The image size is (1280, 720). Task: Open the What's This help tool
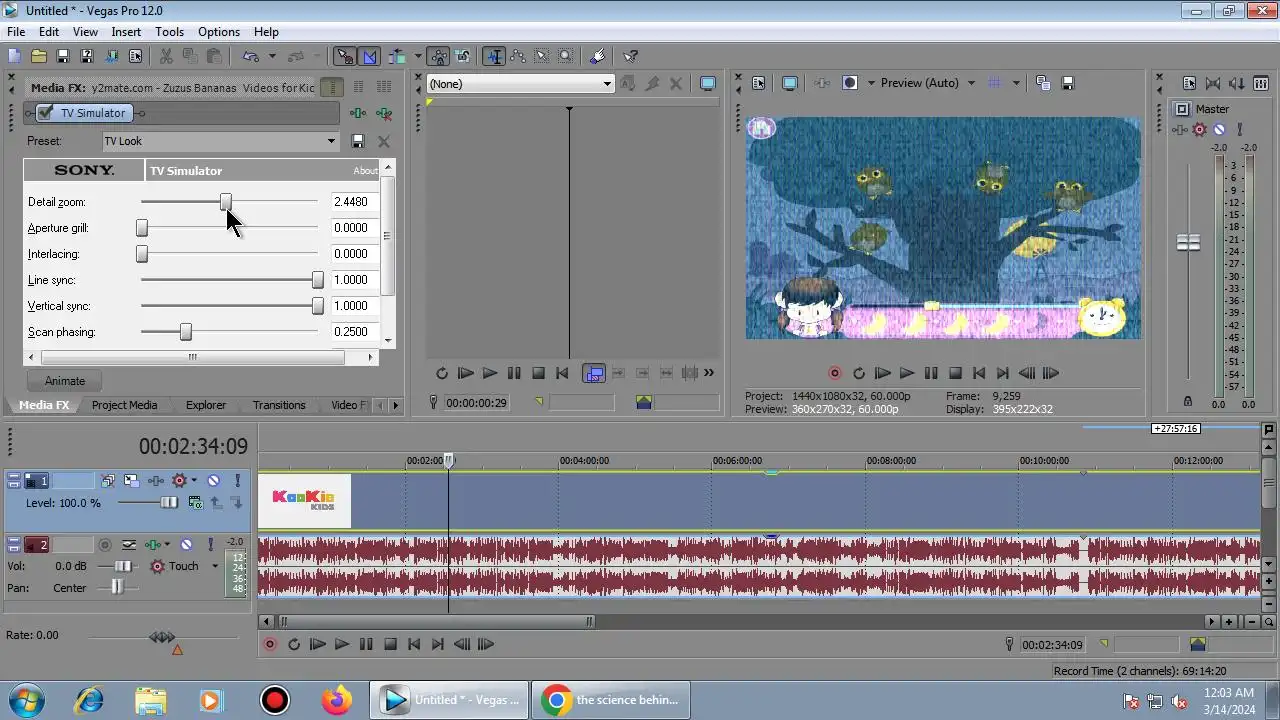click(631, 57)
